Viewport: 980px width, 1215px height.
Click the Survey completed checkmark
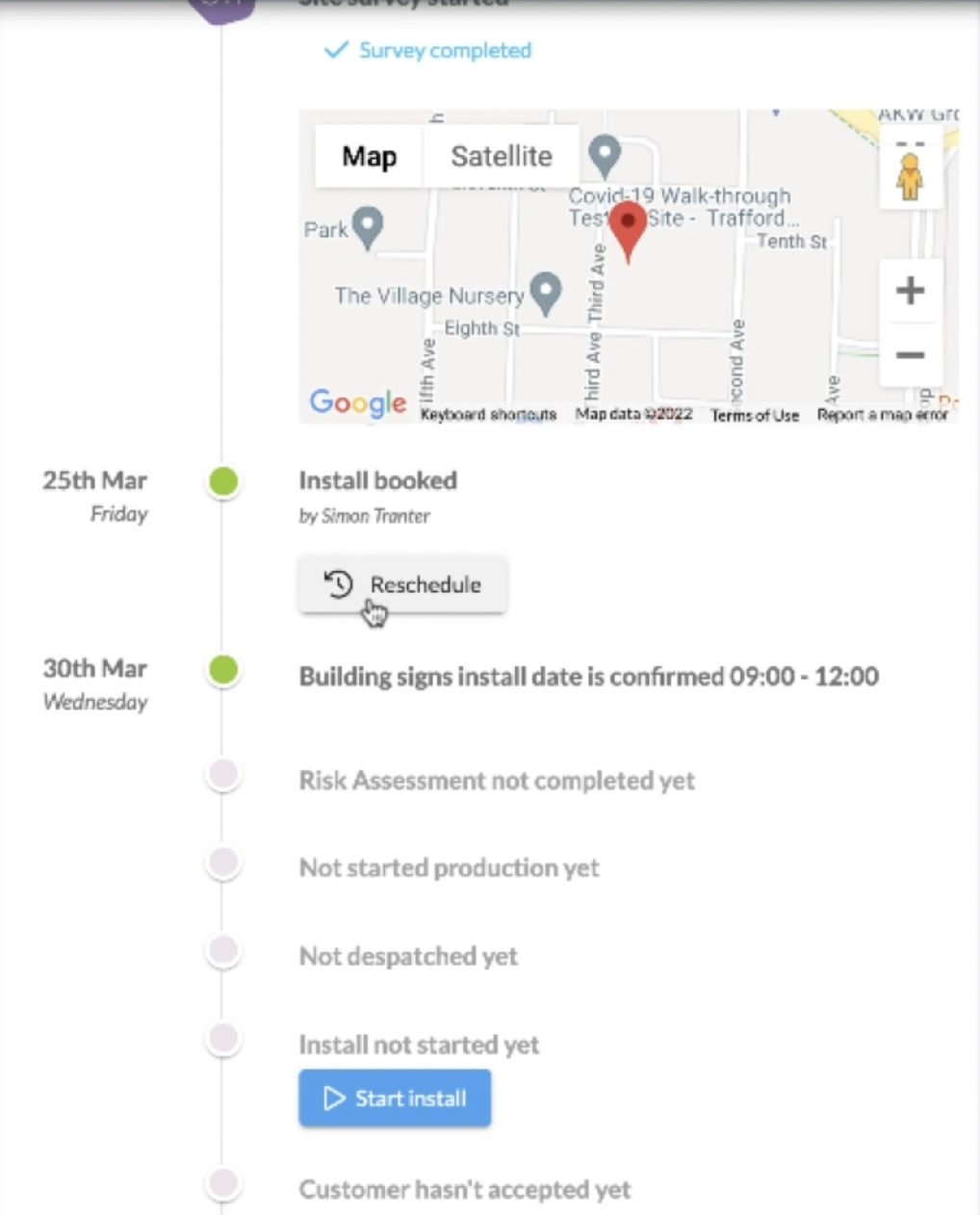335,50
